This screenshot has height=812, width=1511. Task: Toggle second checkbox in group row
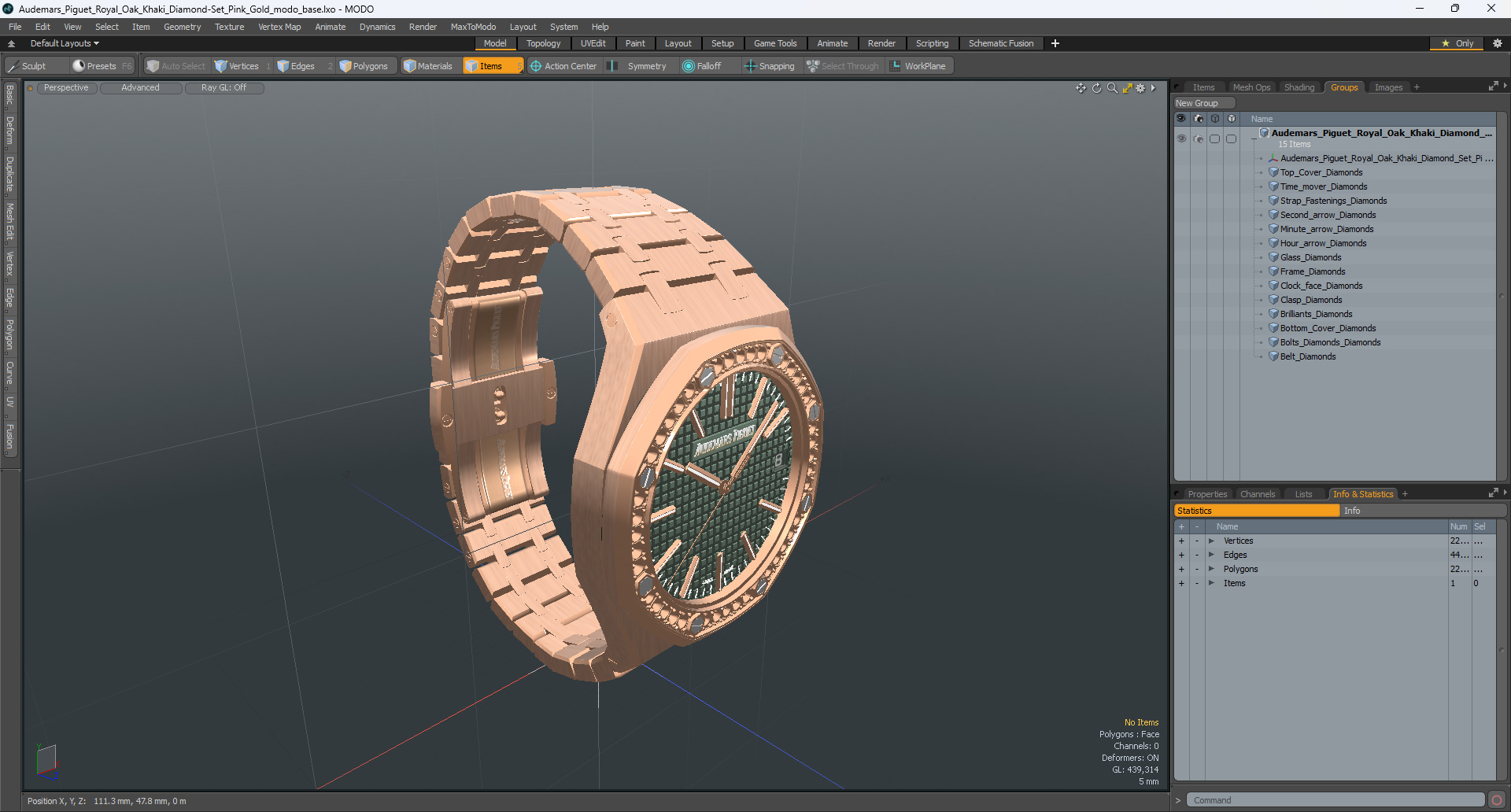[1231, 138]
